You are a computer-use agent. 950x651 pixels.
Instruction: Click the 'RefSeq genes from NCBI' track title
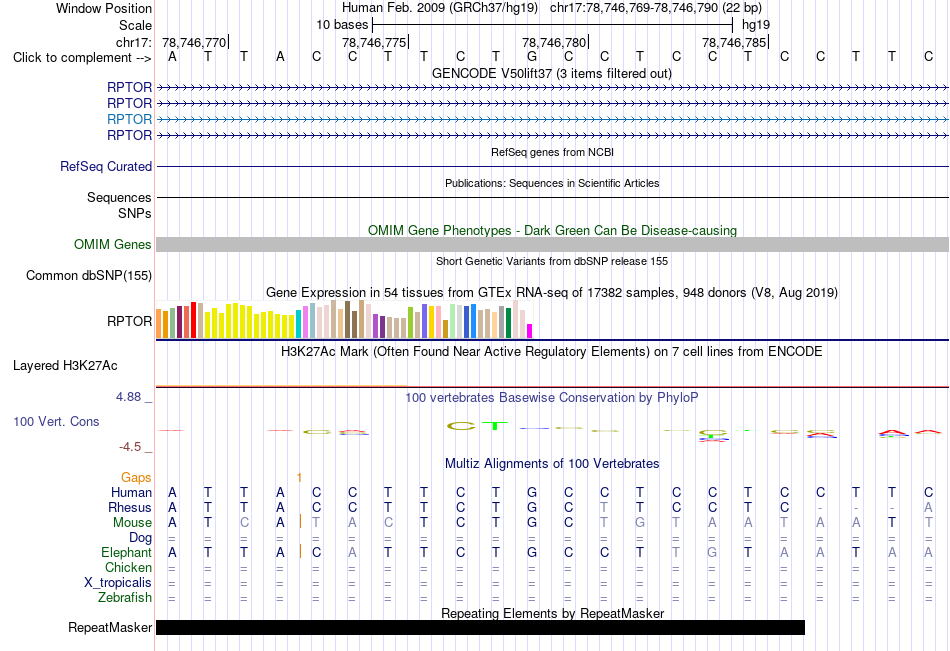point(552,152)
